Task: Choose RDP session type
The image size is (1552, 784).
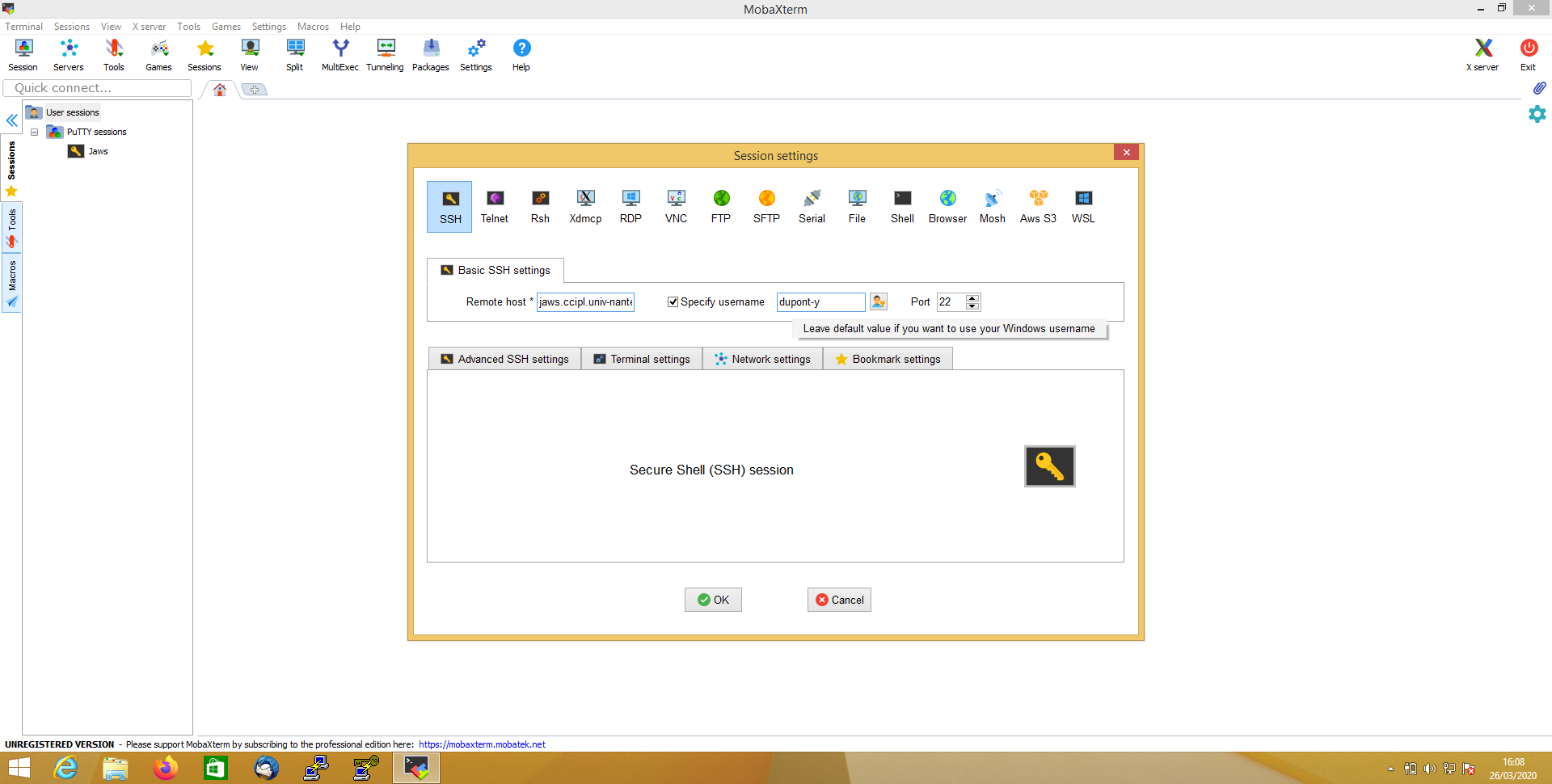Action: point(630,207)
